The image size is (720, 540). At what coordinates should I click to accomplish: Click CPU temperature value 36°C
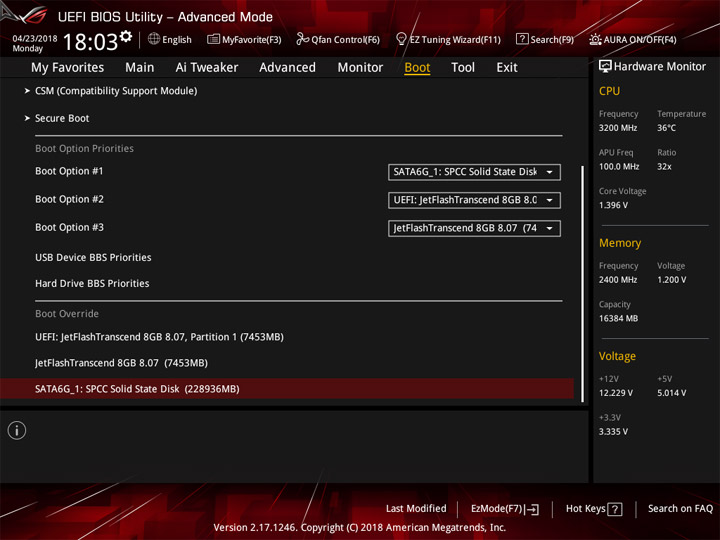tap(666, 128)
